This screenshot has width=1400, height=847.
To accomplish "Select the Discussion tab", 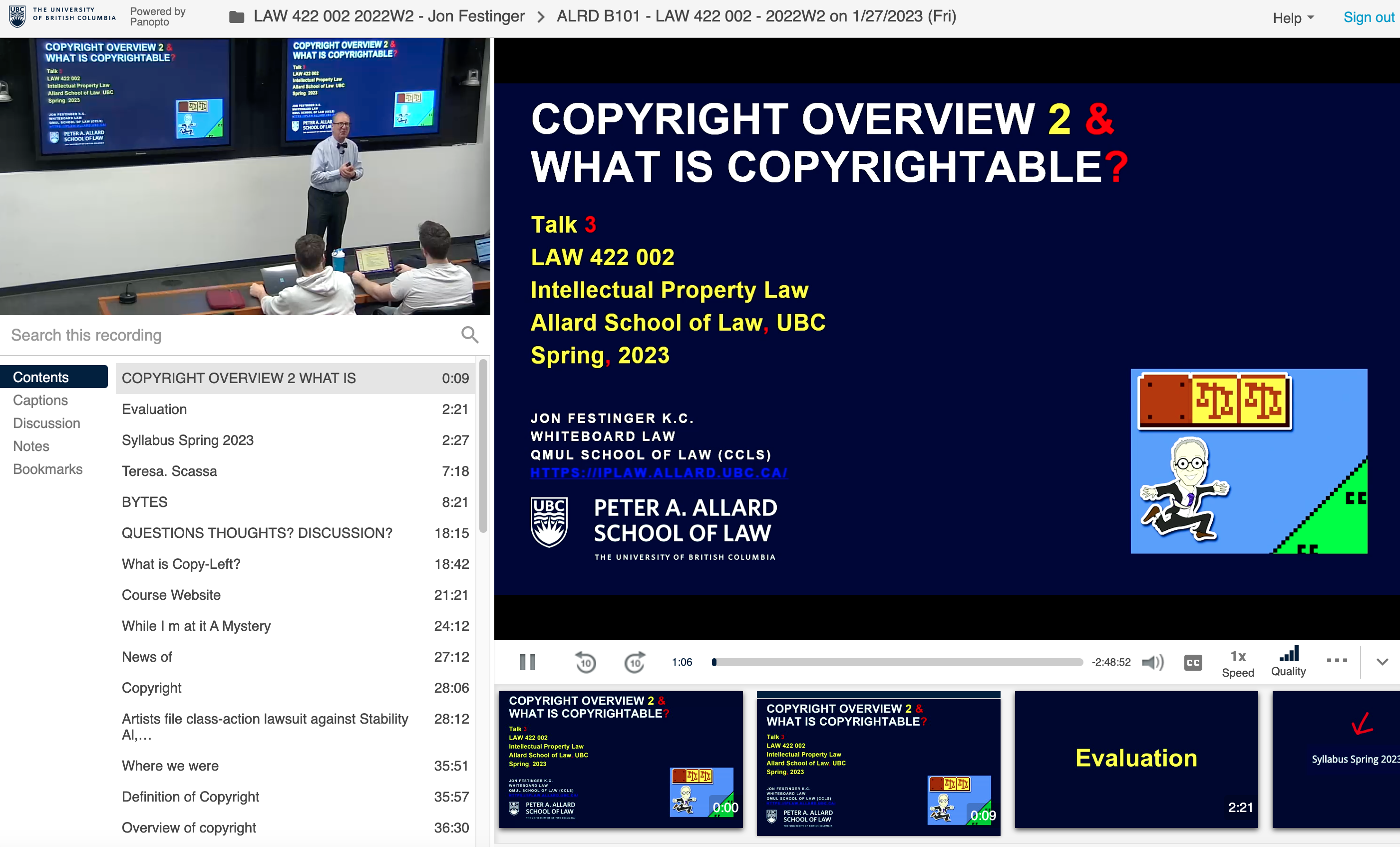I will tap(46, 423).
